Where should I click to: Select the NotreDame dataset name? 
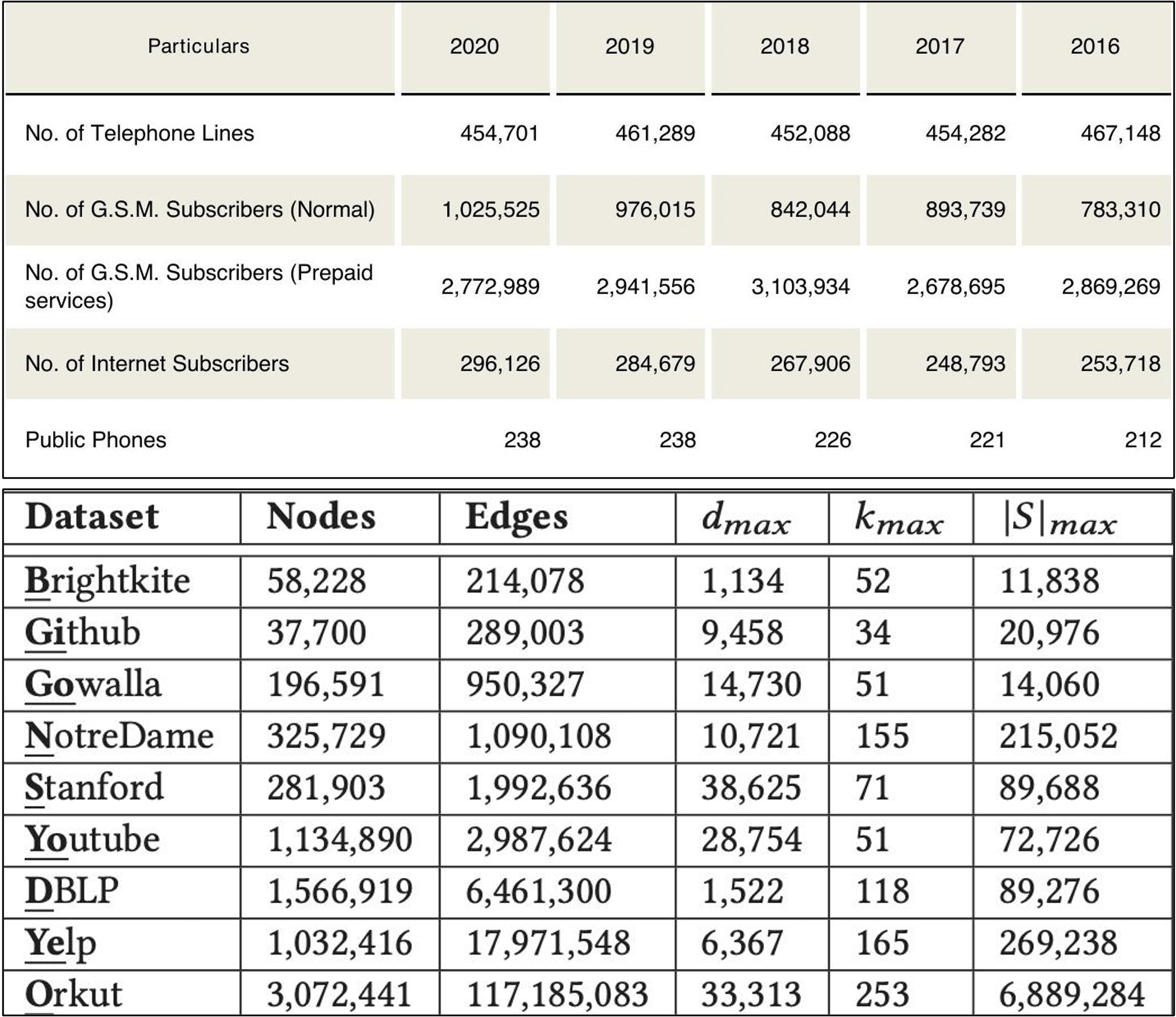click(x=119, y=736)
